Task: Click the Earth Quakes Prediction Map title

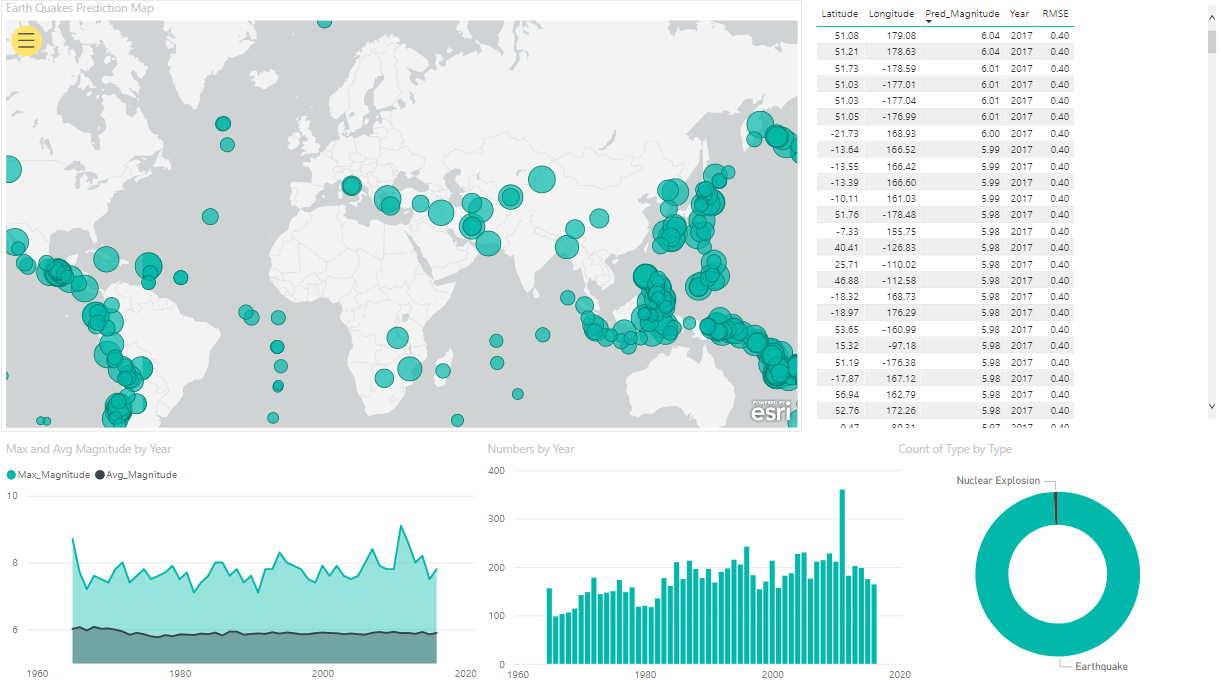Action: tap(80, 8)
